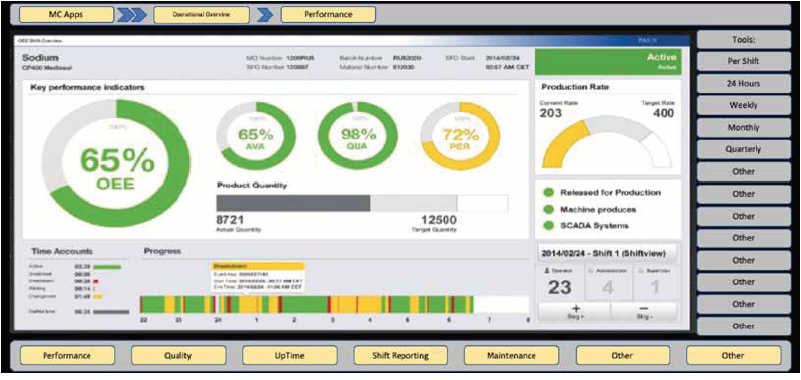Click the red Breakdown time account bar
The image size is (801, 380).
pyautogui.click(x=95, y=281)
